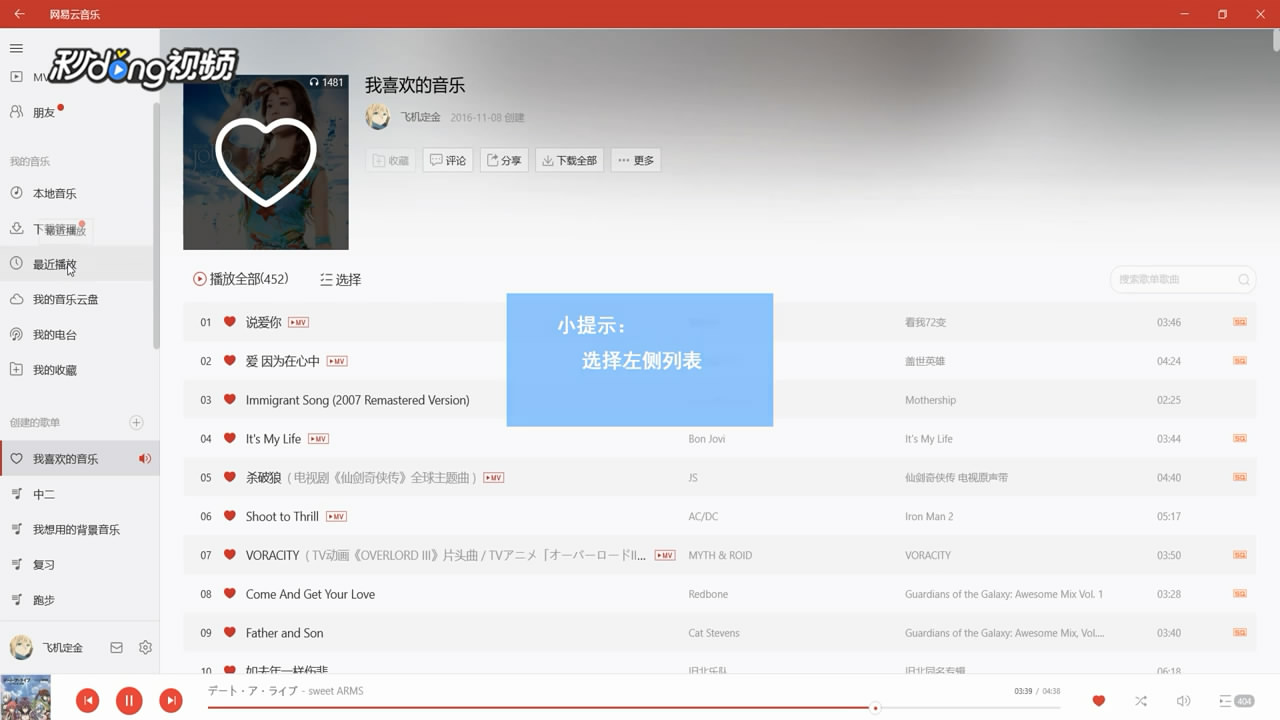Open the hamburger menu icon
The height and width of the screenshot is (720, 1280).
click(16, 48)
